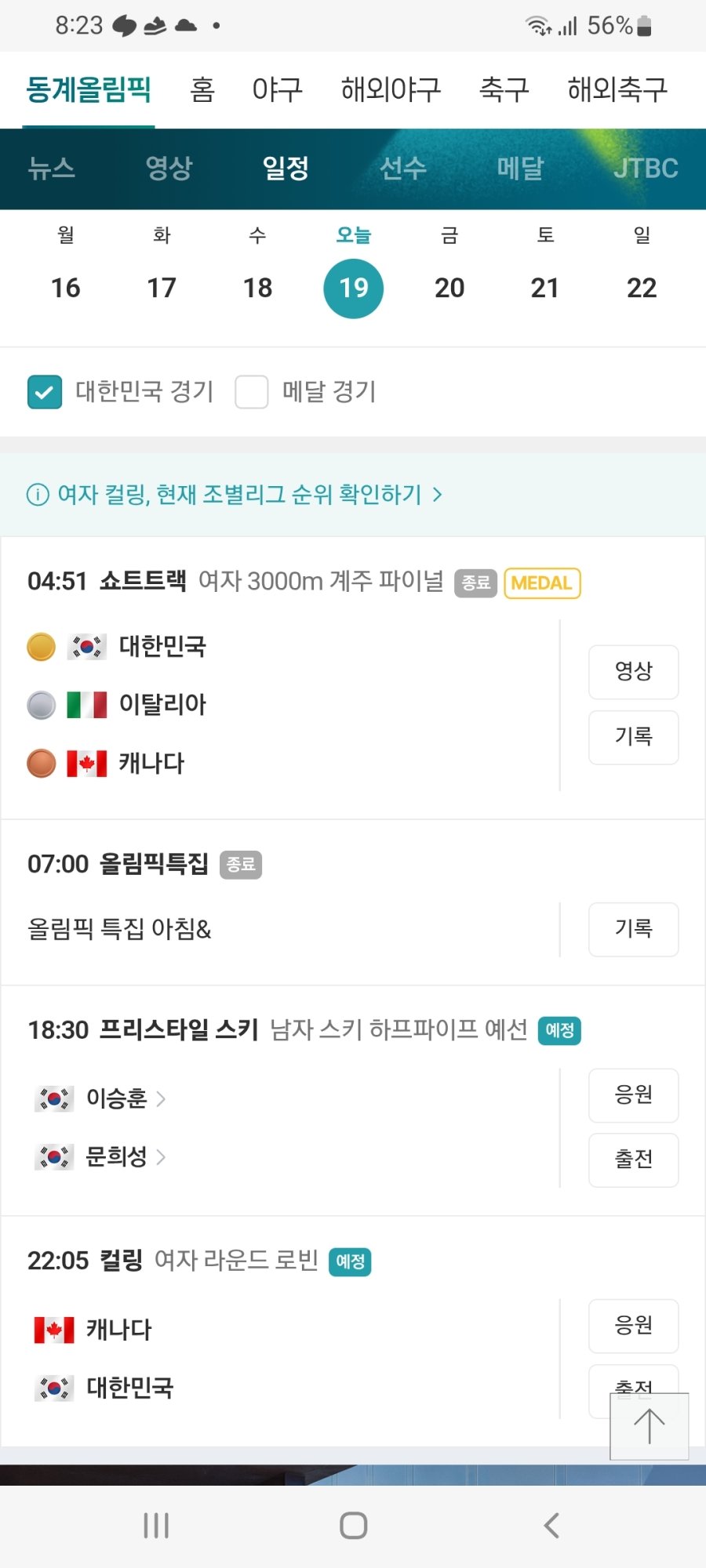
Task: Tap the scroll-to-top arrow button
Action: pos(649,1426)
